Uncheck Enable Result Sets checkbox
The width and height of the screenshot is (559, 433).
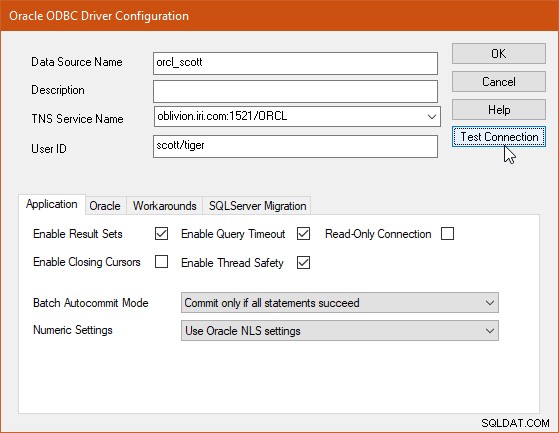pos(161,234)
